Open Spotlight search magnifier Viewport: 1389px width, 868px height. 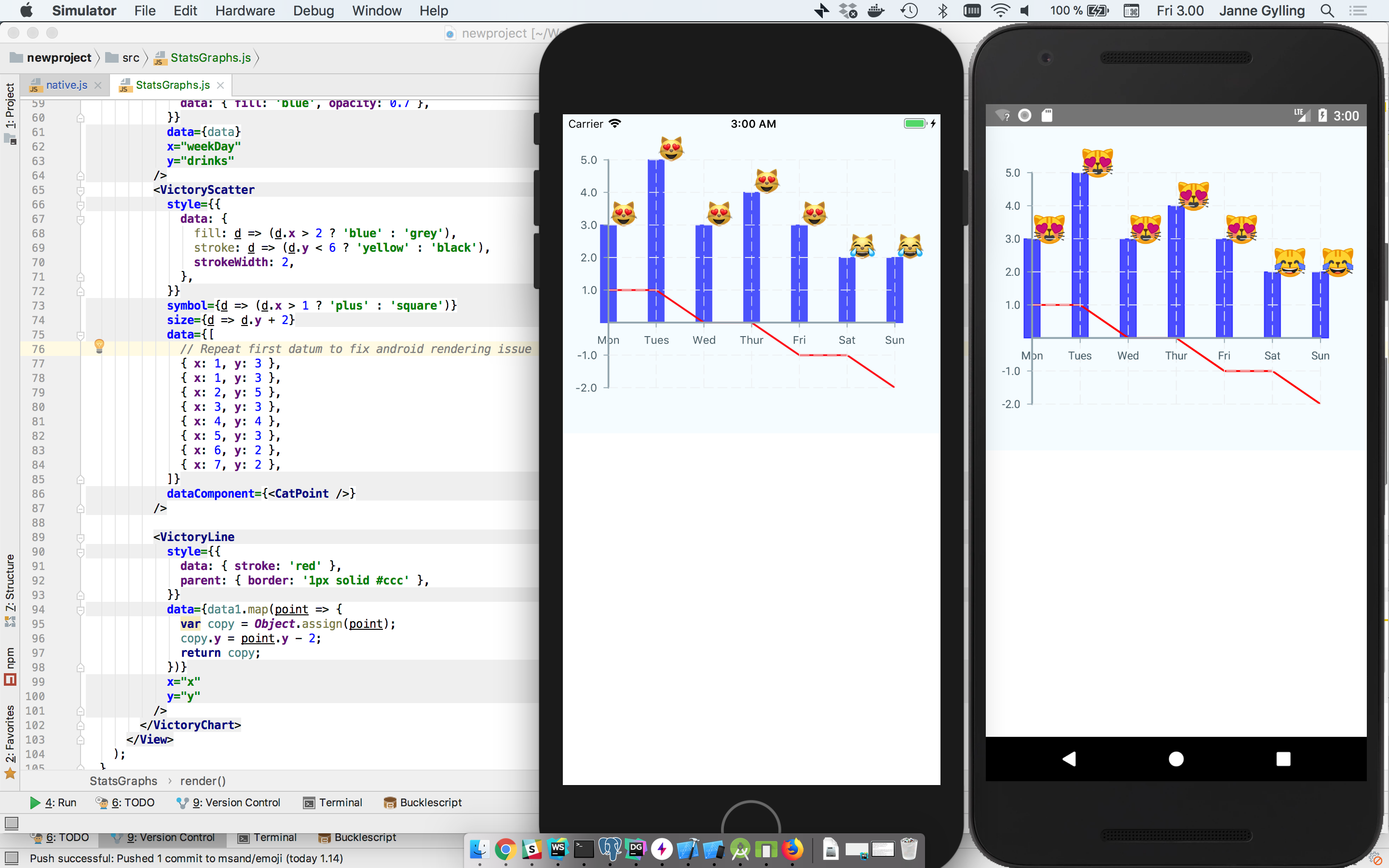tap(1327, 10)
